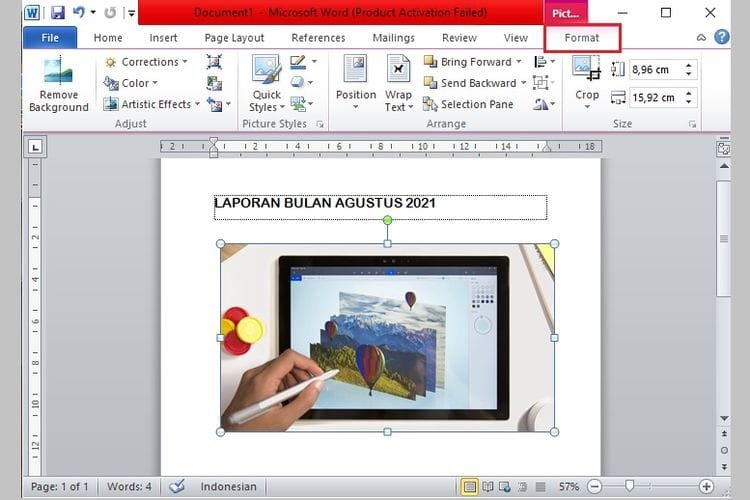Image resolution: width=750 pixels, height=500 pixels.
Task: Click the Picture Effects icon
Action: [298, 83]
